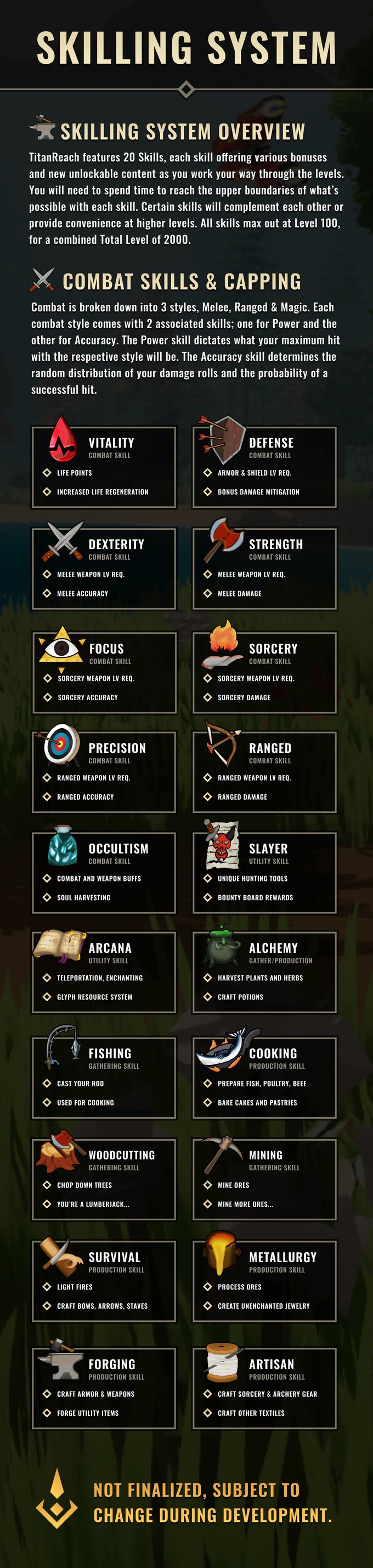Image resolution: width=373 pixels, height=1568 pixels.
Task: Click the Slayer demon bounty poster icon
Action: point(222,845)
